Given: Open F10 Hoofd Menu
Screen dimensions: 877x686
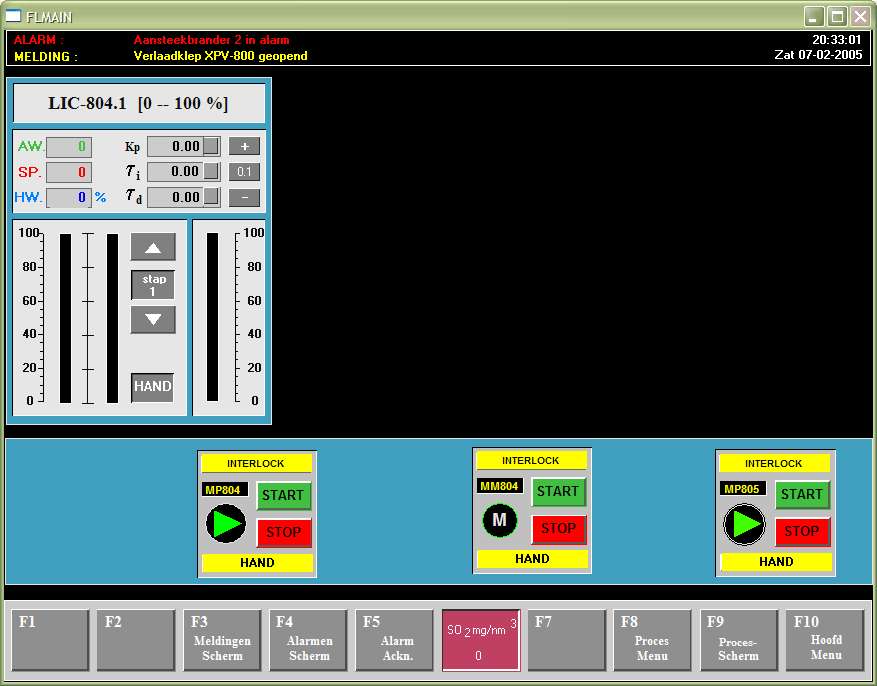Looking at the screenshot, I should 825,640.
